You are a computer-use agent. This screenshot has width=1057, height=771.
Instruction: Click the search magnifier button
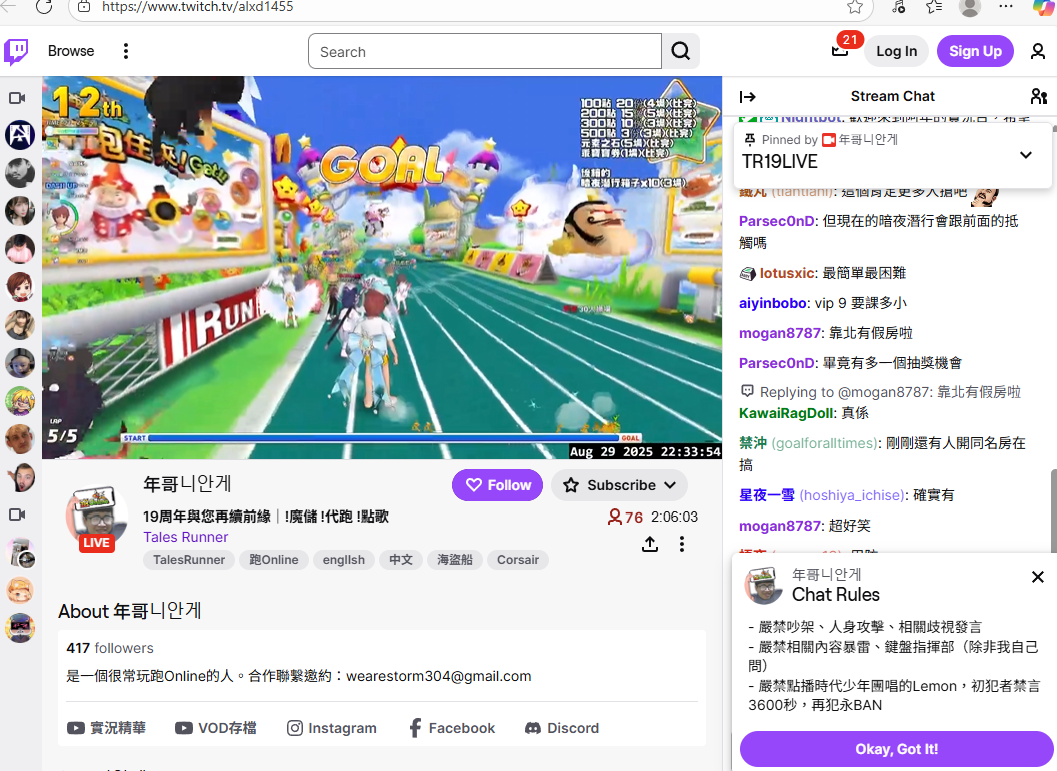coord(681,51)
